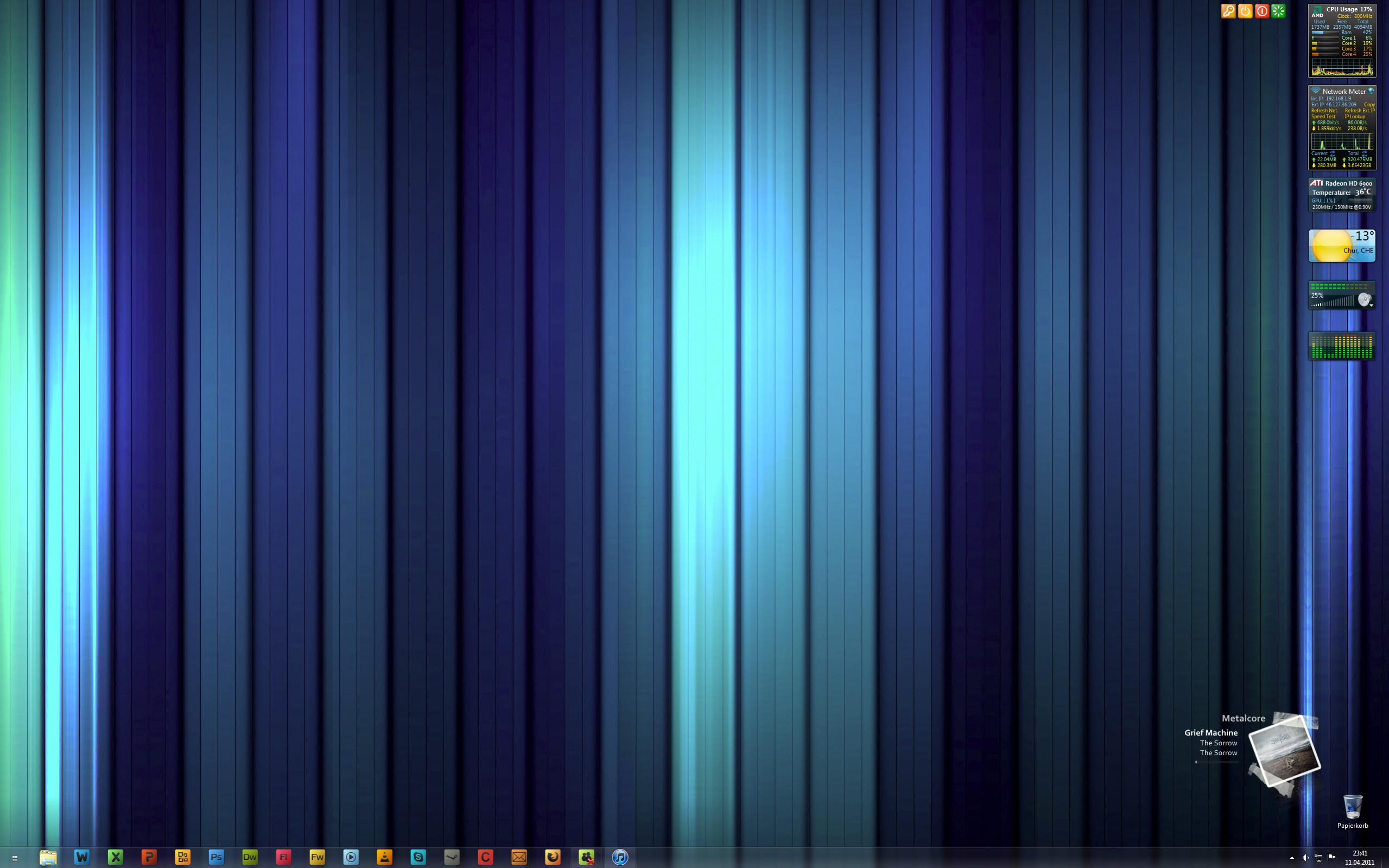Click the orange key lock gadget icon

point(1228,11)
